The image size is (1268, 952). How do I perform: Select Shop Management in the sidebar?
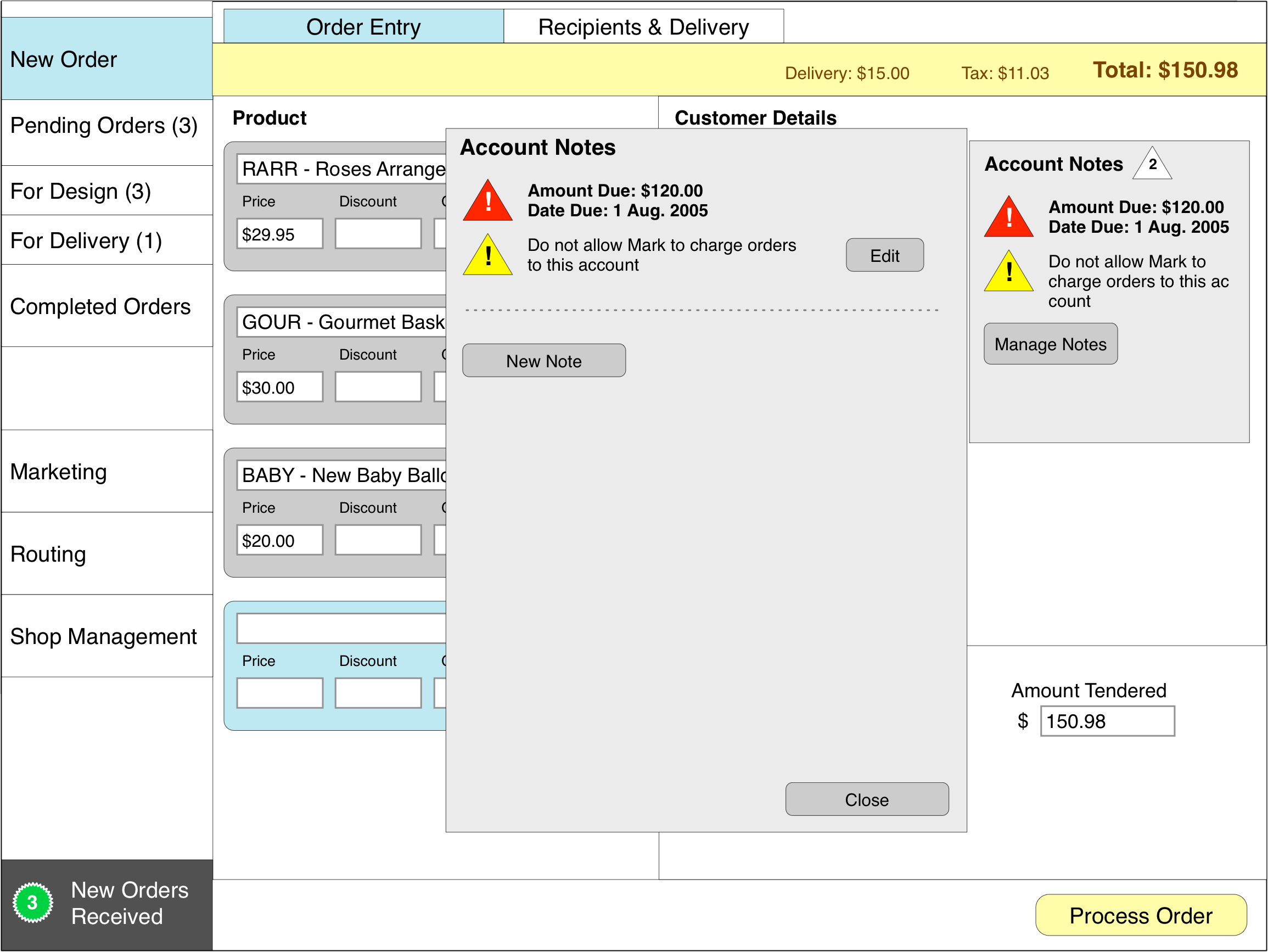[103, 636]
